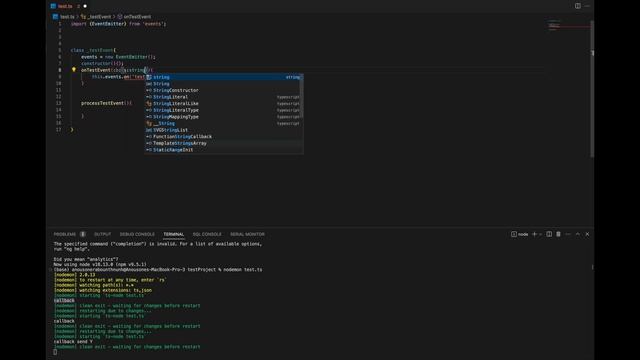Open the editor More Actions ellipsis menu
Image resolution: width=640 pixels, height=360 pixels.
click(587, 6)
